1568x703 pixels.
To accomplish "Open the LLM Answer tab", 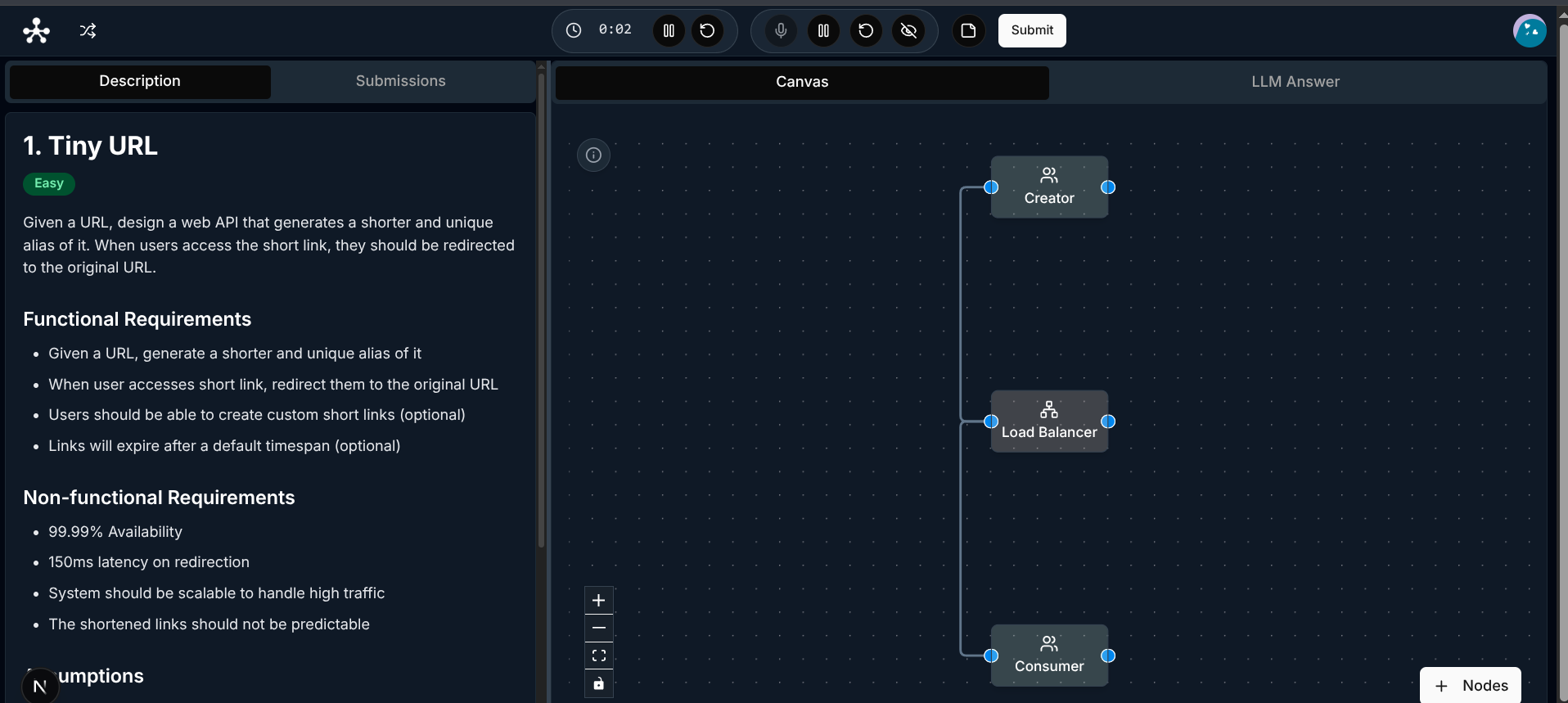I will click(1295, 82).
